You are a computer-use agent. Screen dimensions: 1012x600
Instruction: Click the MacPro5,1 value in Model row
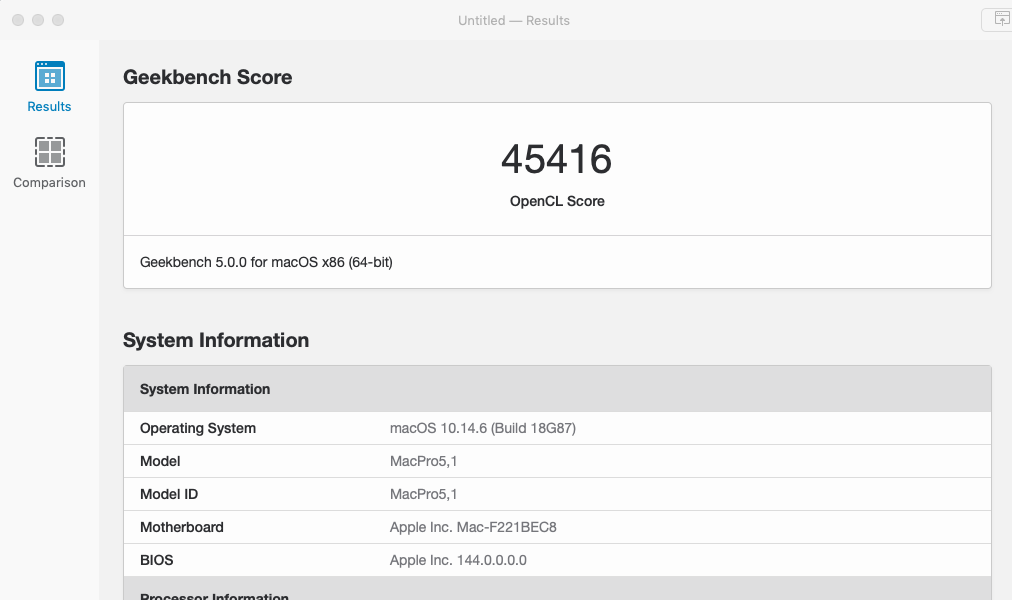[423, 461]
